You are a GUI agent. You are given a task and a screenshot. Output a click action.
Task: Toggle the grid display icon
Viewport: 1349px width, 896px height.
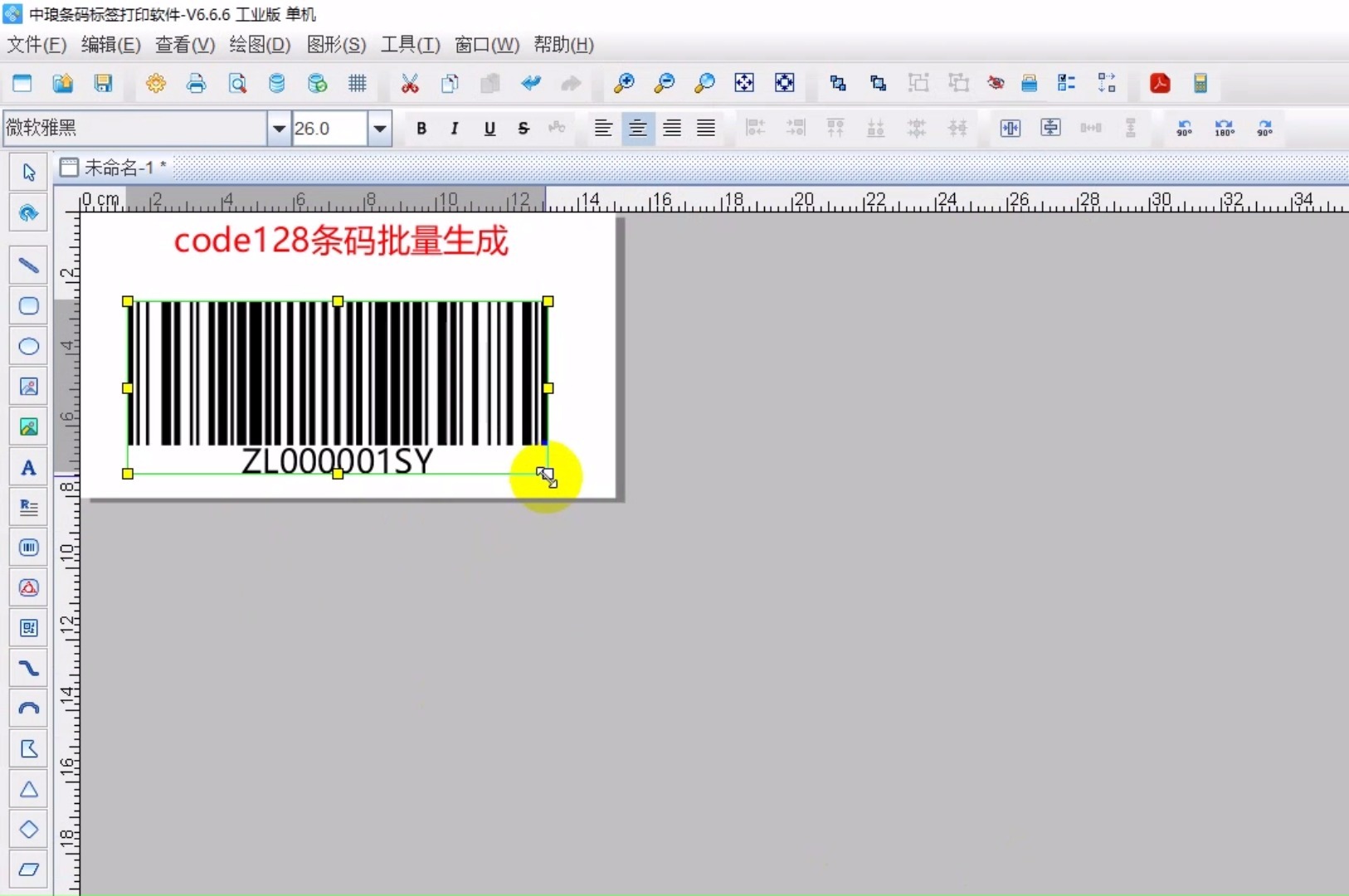pos(358,83)
